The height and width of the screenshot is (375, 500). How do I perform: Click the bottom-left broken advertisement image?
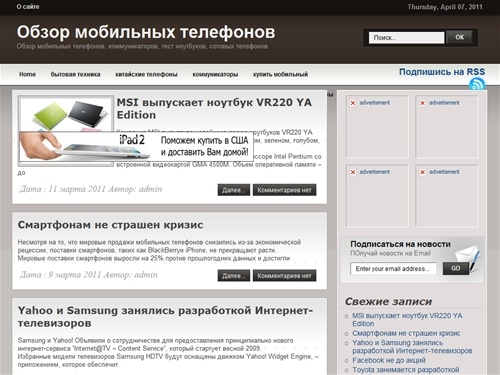coord(377,196)
